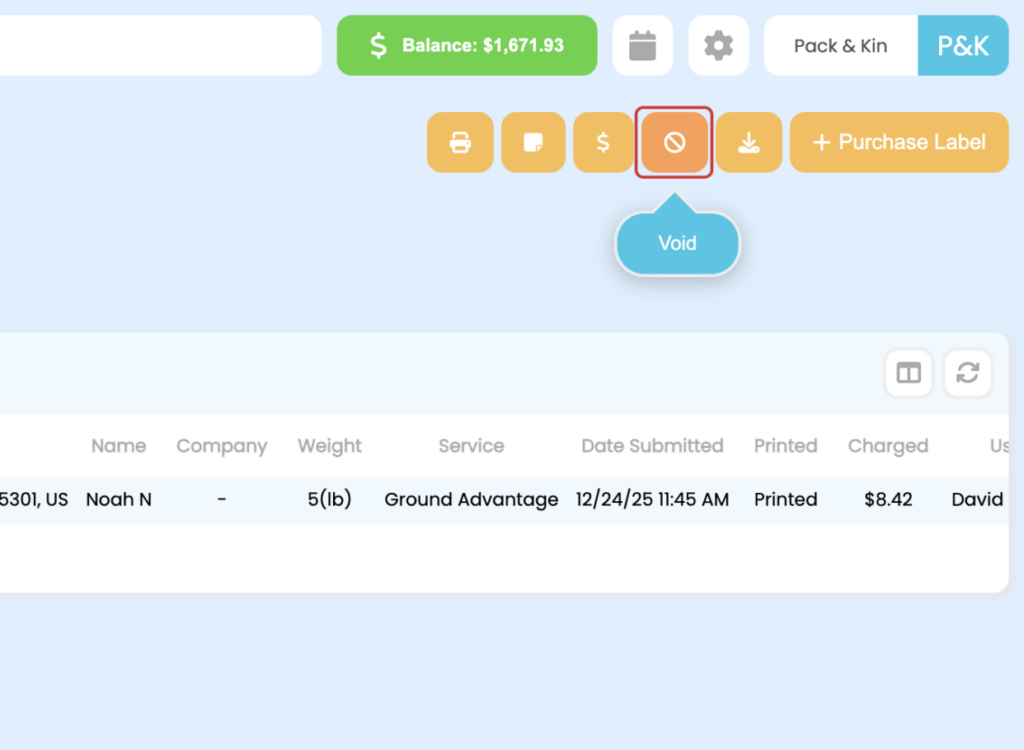Screen dimensions: 1024x750
Task: Toggle the column layout icon above the table
Action: click(908, 372)
